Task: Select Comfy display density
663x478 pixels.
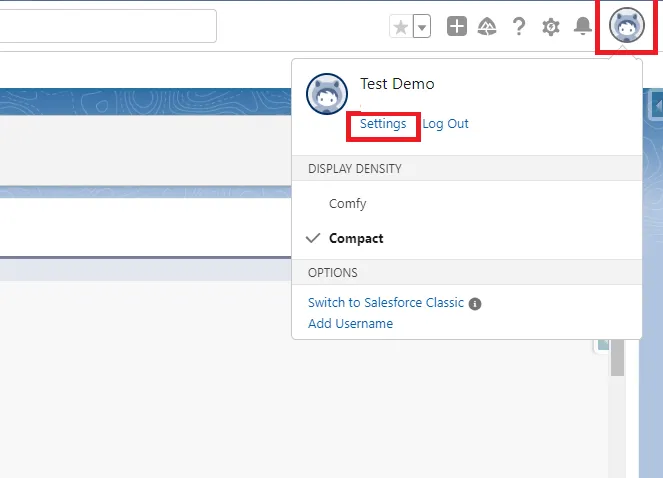Action: pyautogui.click(x=347, y=204)
